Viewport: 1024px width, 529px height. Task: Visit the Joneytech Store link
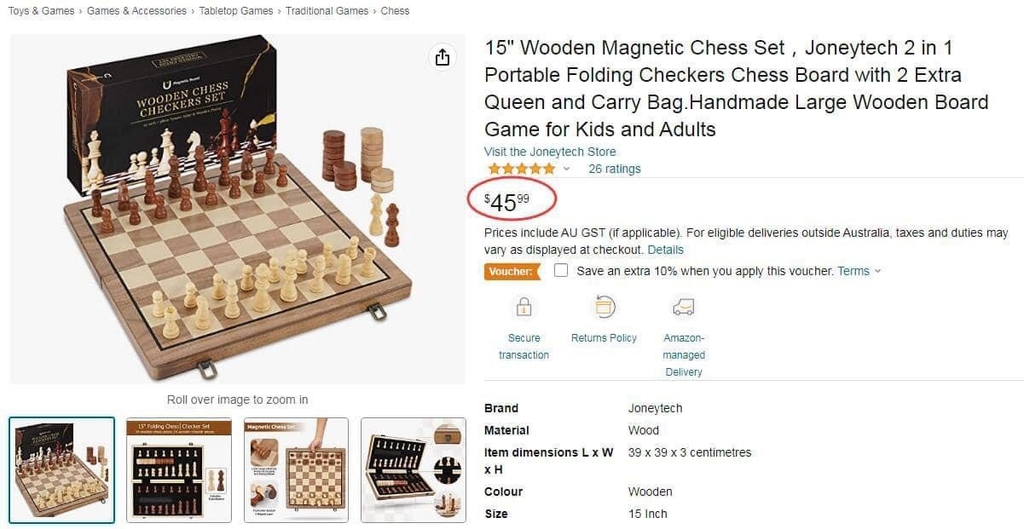click(x=550, y=152)
